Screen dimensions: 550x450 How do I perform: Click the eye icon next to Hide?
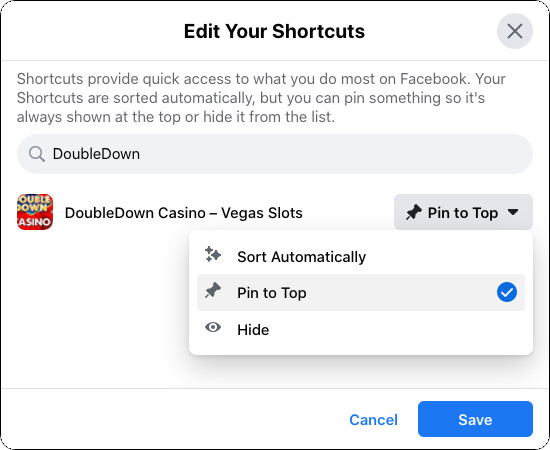point(213,327)
